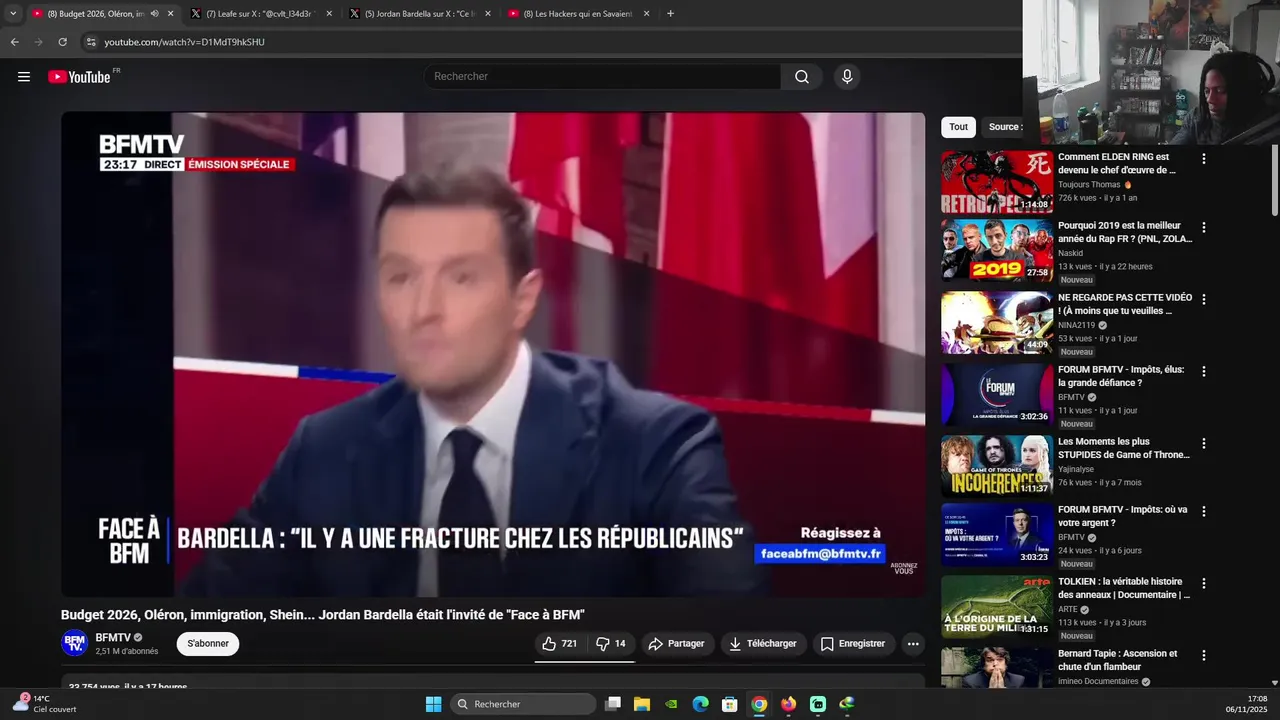The height and width of the screenshot is (720, 1280).
Task: Mute the Budget 2026 tab audio icon
Action: click(154, 14)
